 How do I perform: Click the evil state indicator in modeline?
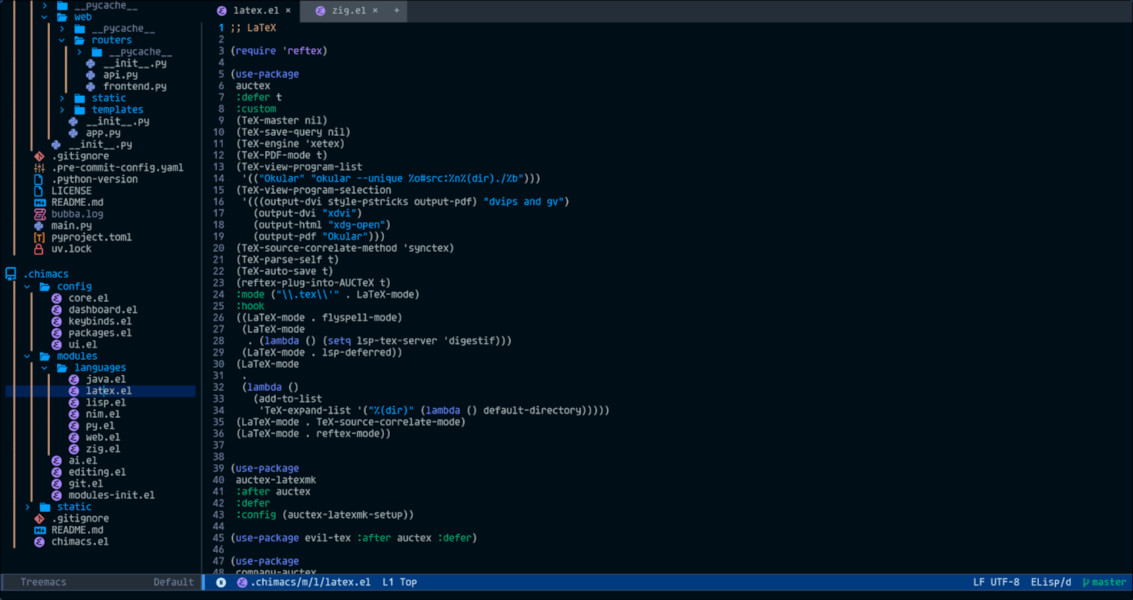pos(221,582)
